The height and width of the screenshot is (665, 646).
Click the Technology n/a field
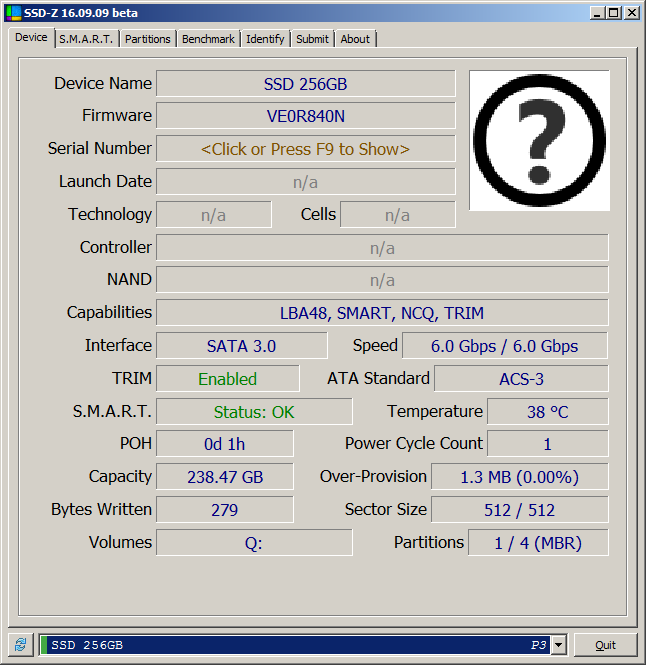coord(214,215)
